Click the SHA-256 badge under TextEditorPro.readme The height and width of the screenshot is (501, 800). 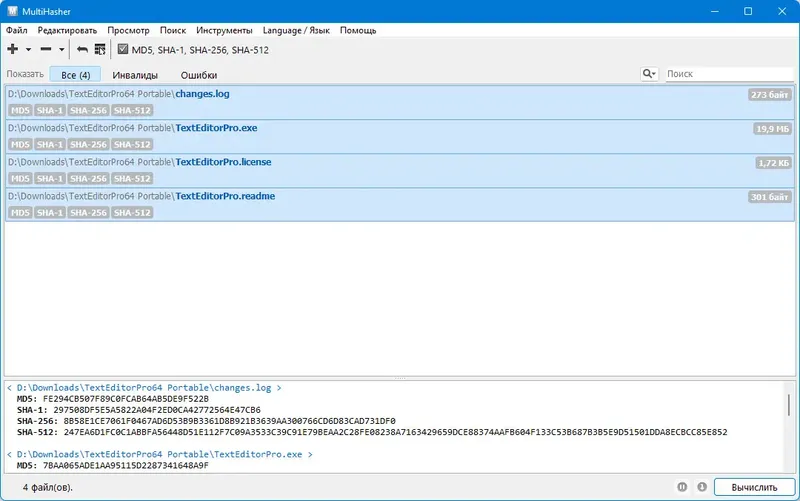click(x=88, y=213)
